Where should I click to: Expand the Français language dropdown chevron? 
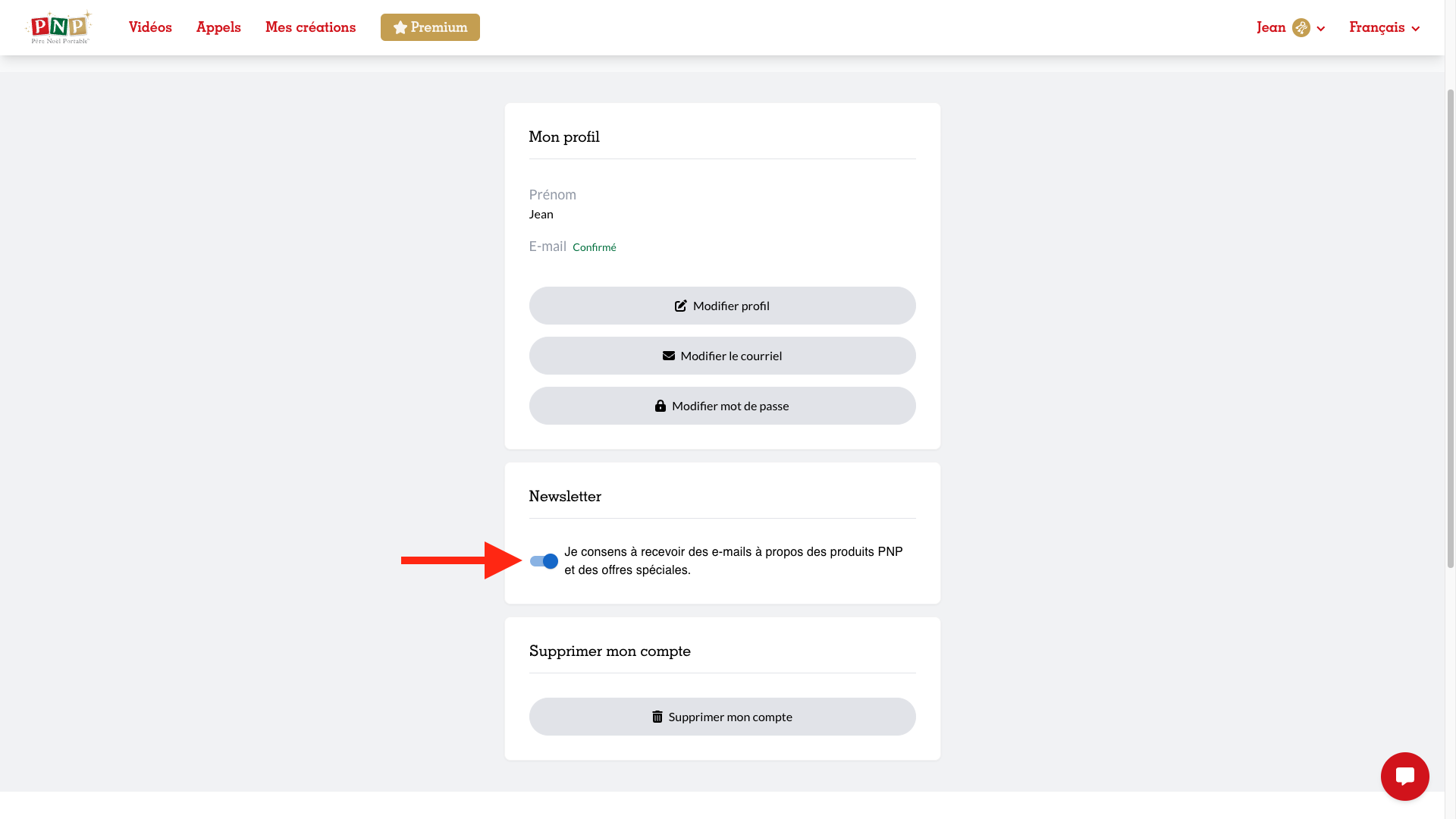(1416, 29)
